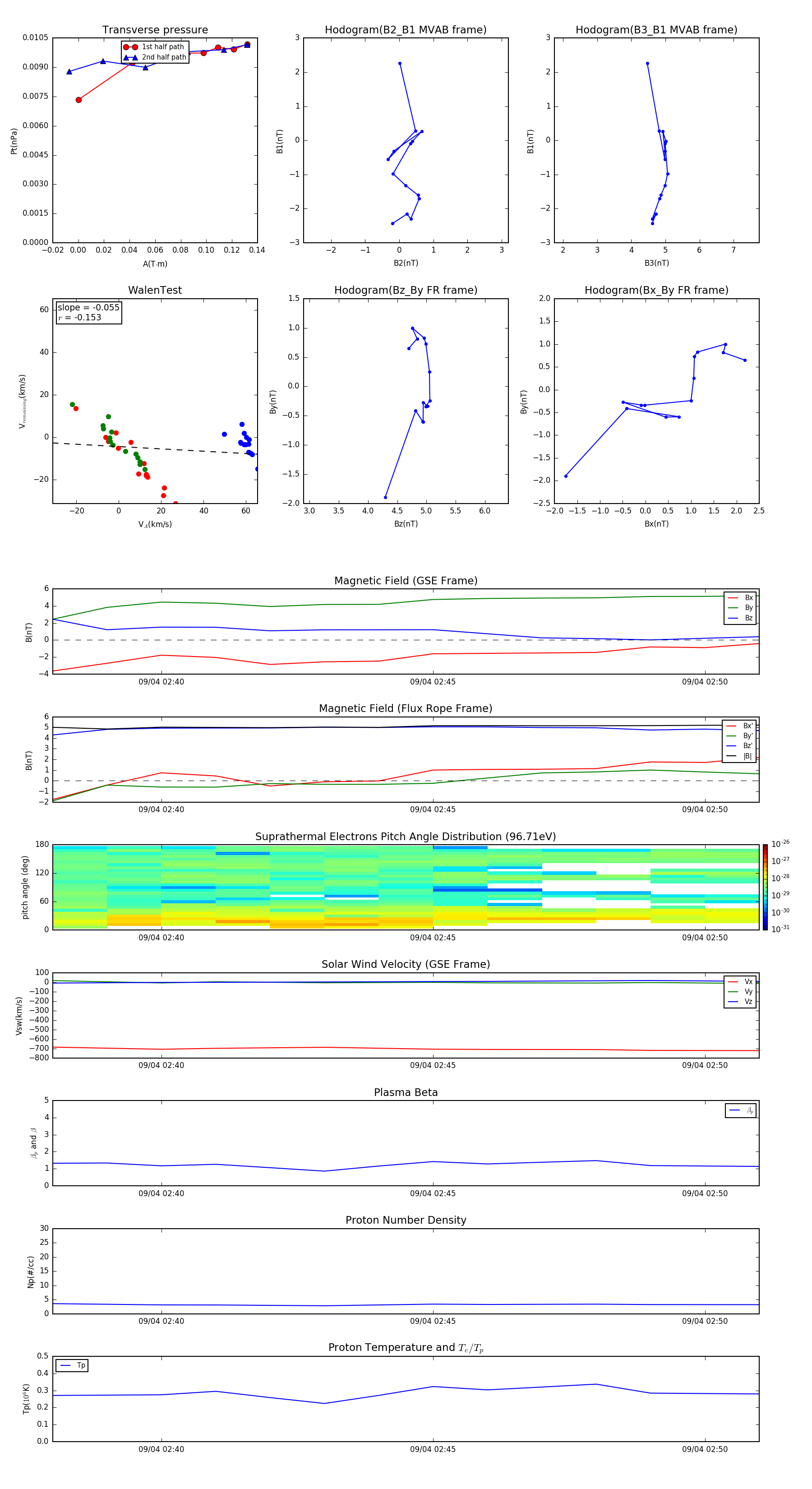
Task: Click the 'Magnetic Field (Flux Rope Frame)' title
Action: pyautogui.click(x=406, y=709)
